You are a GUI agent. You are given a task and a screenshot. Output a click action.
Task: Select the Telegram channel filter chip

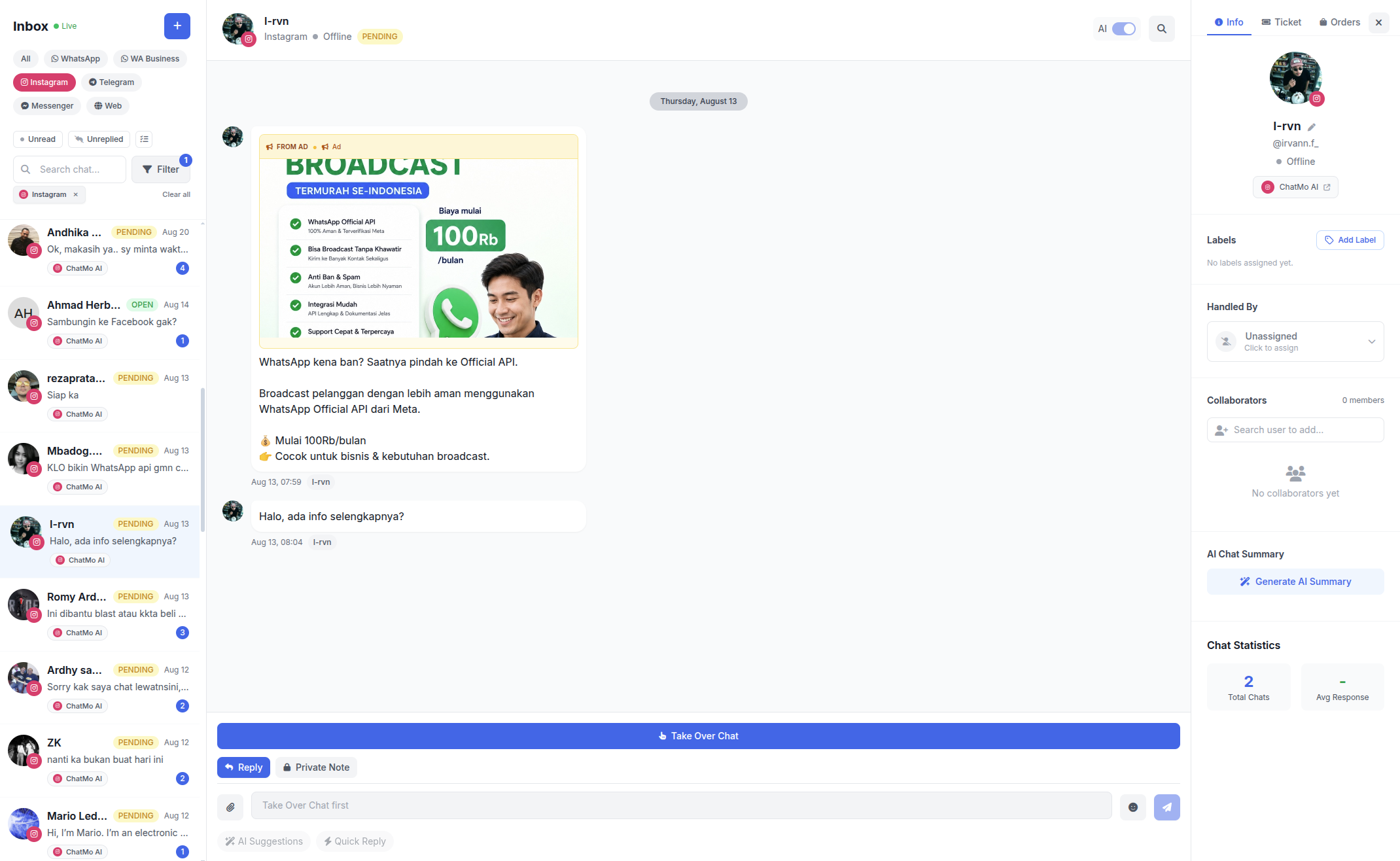click(x=111, y=82)
